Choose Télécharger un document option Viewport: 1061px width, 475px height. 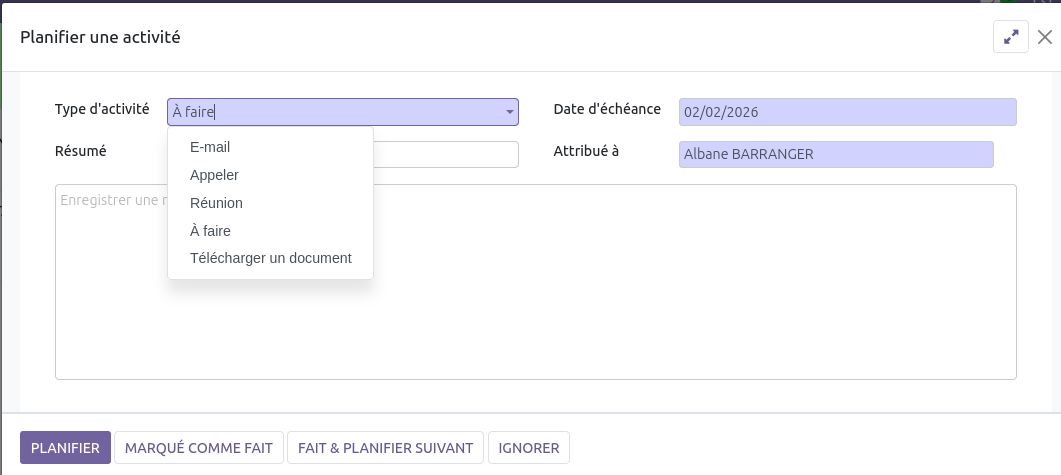click(270, 258)
